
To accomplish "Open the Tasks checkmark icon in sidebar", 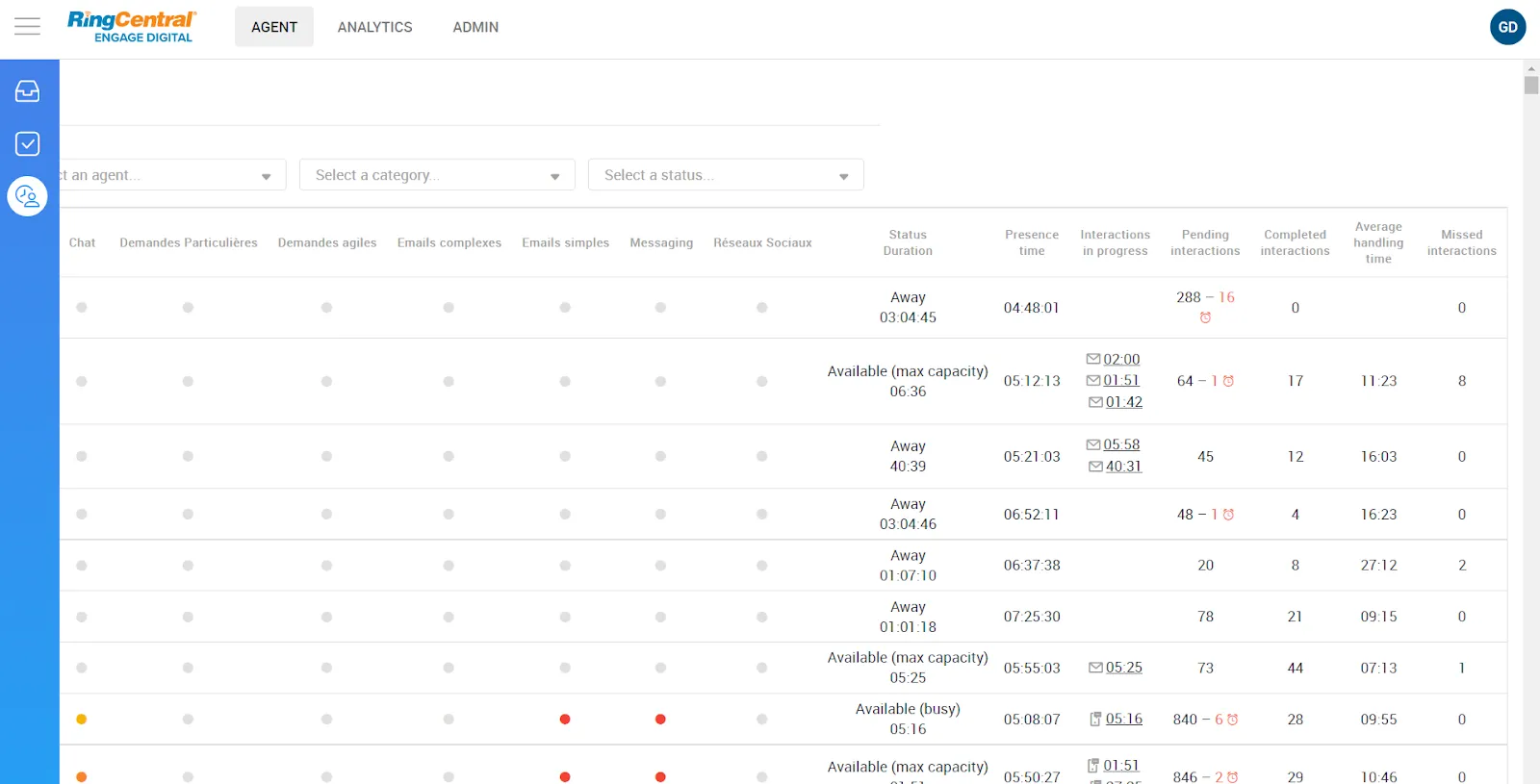I will click(x=27, y=144).
